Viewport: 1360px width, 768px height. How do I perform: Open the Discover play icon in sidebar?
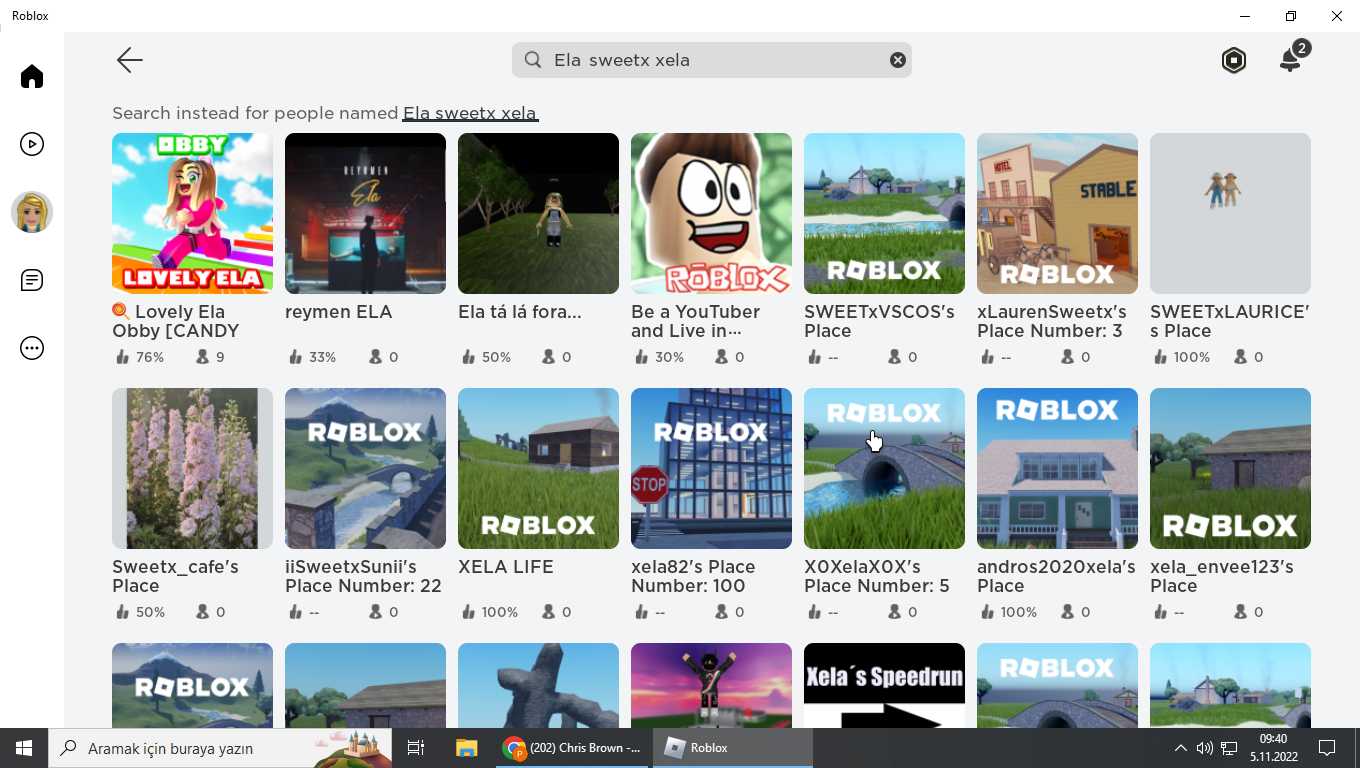coord(32,145)
